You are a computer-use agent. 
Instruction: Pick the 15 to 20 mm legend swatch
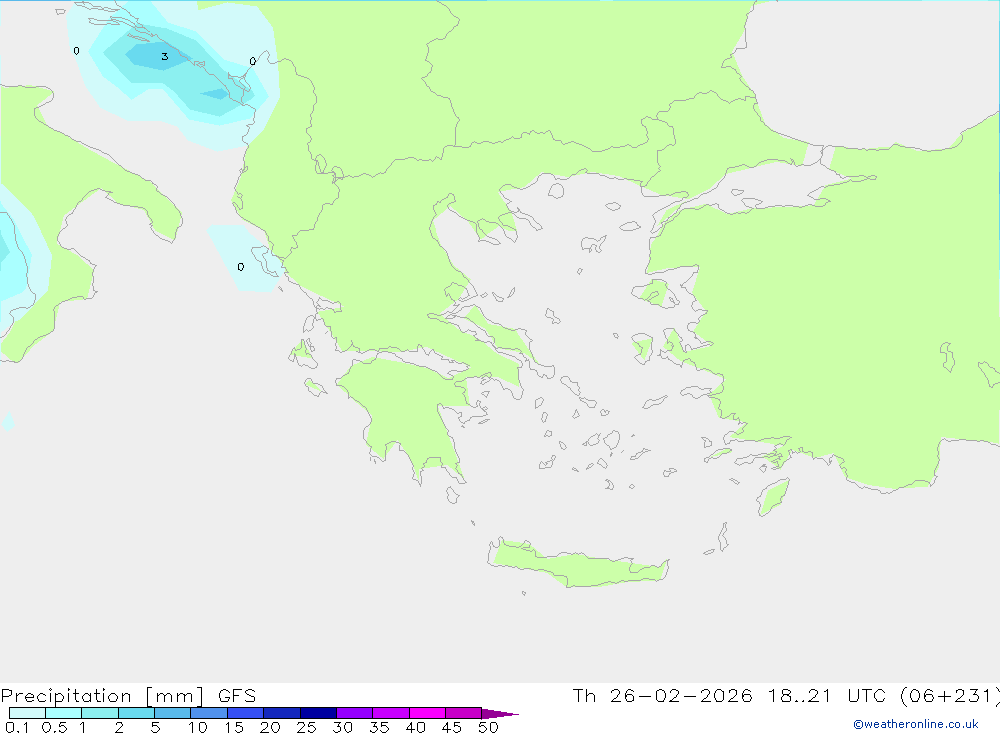point(246,713)
